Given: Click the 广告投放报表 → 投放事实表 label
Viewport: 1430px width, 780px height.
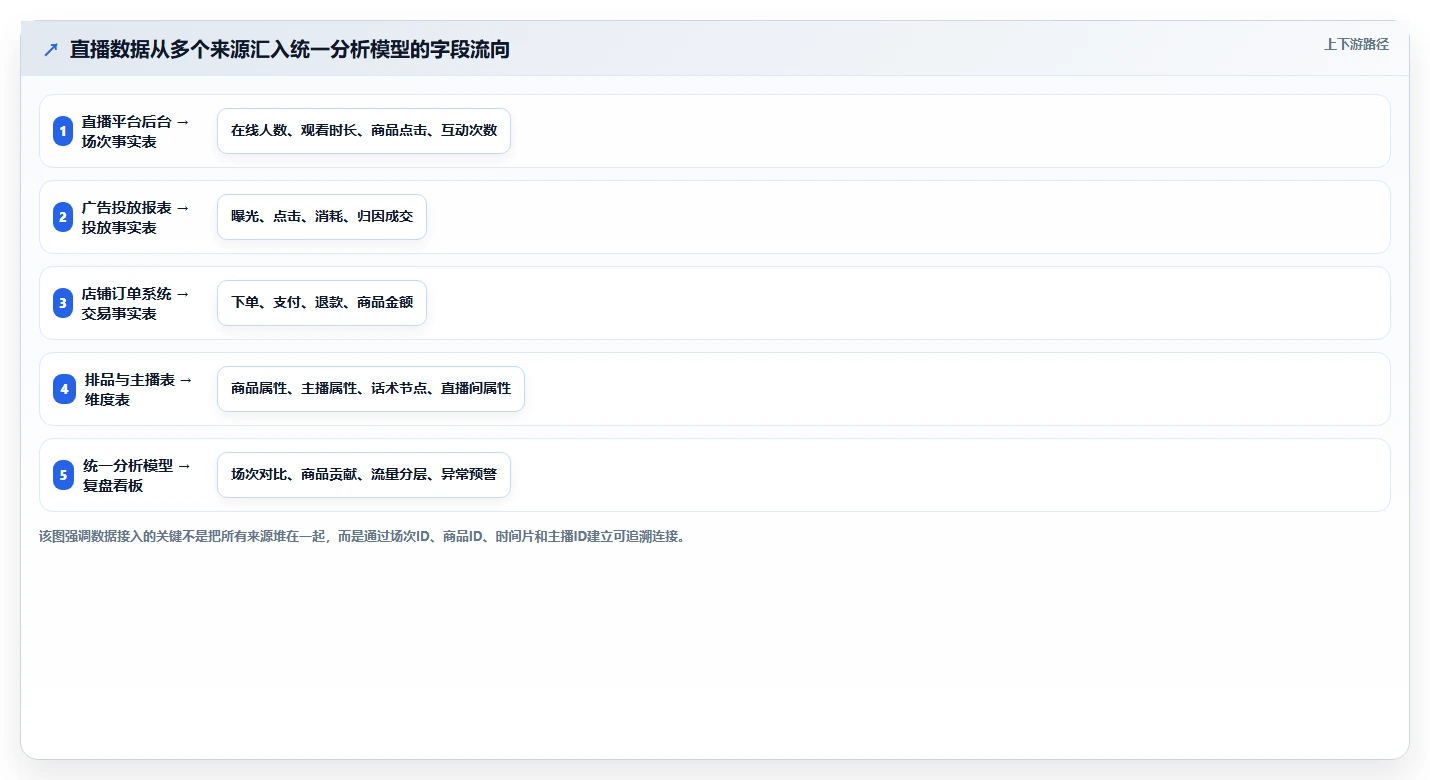Looking at the screenshot, I should tap(135, 217).
